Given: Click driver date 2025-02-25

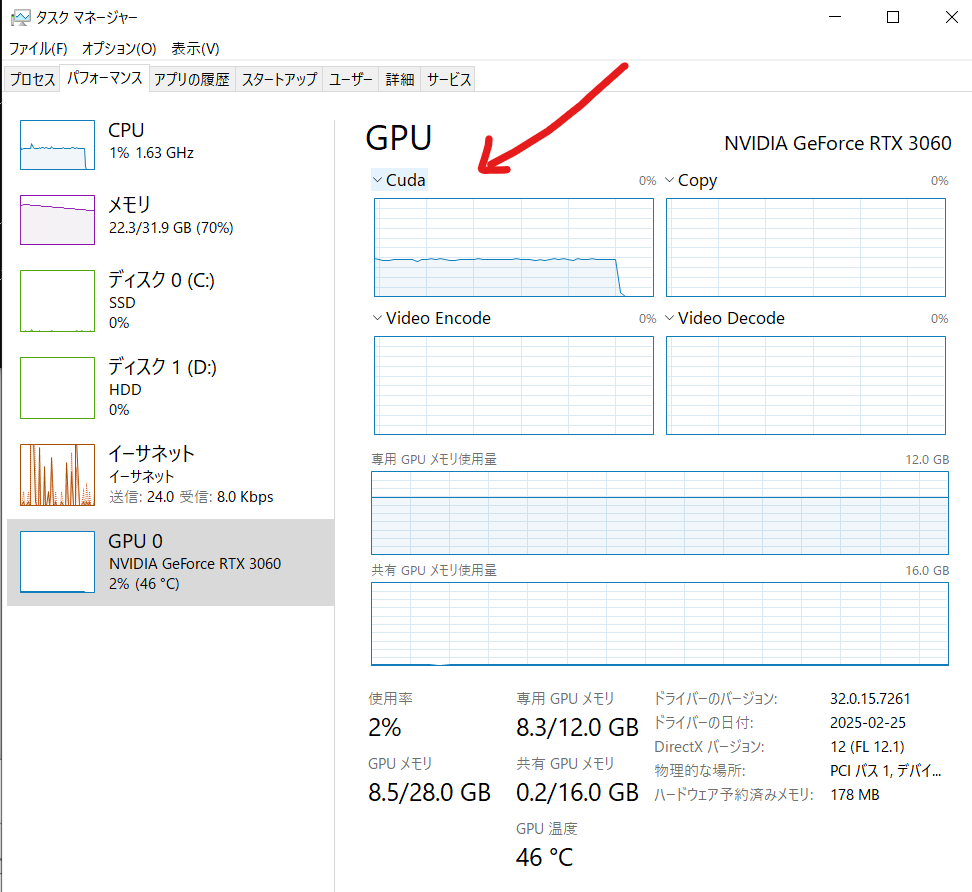Looking at the screenshot, I should pyautogui.click(x=868, y=723).
